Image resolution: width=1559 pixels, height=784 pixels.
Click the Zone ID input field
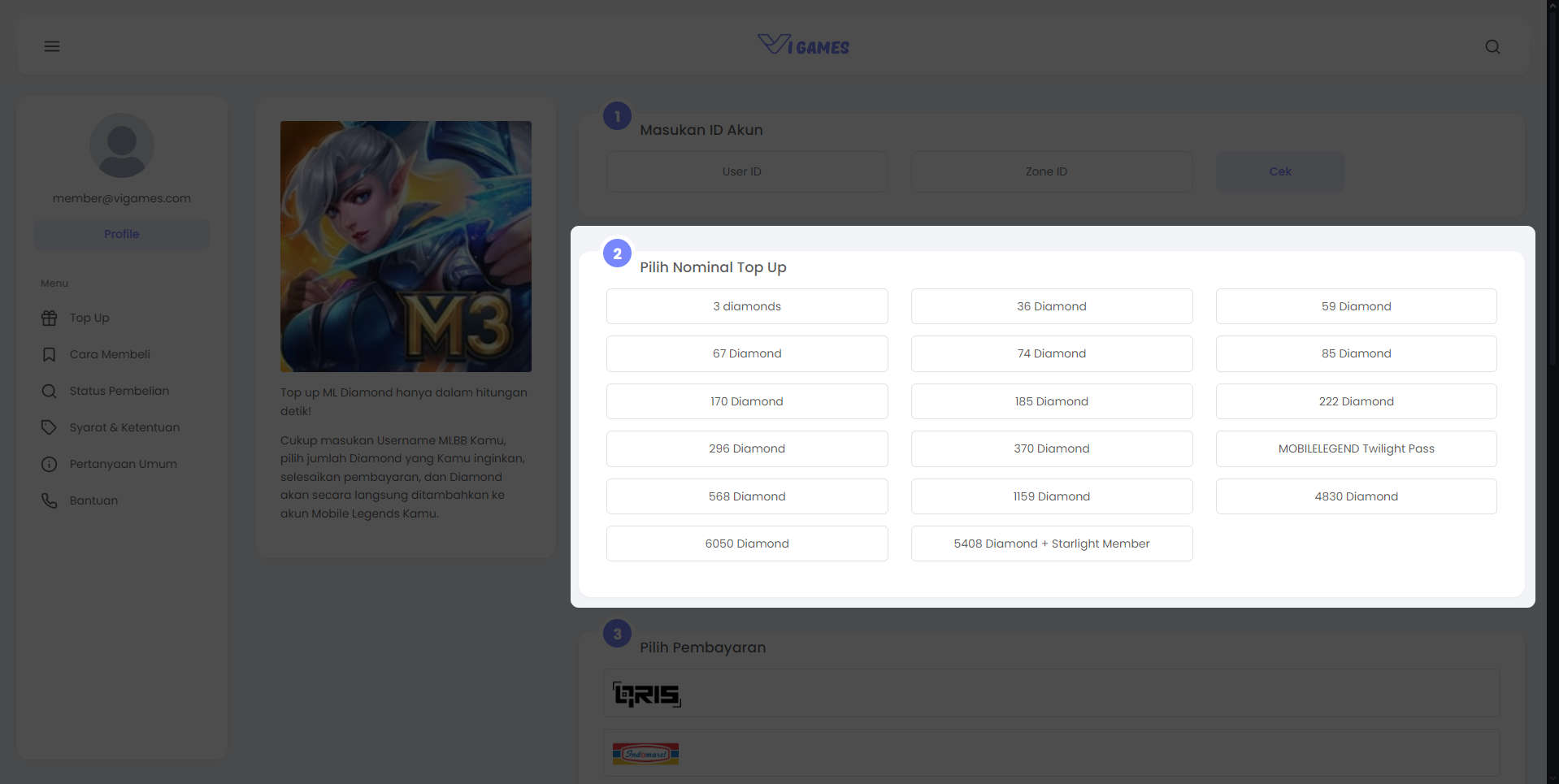(1052, 171)
